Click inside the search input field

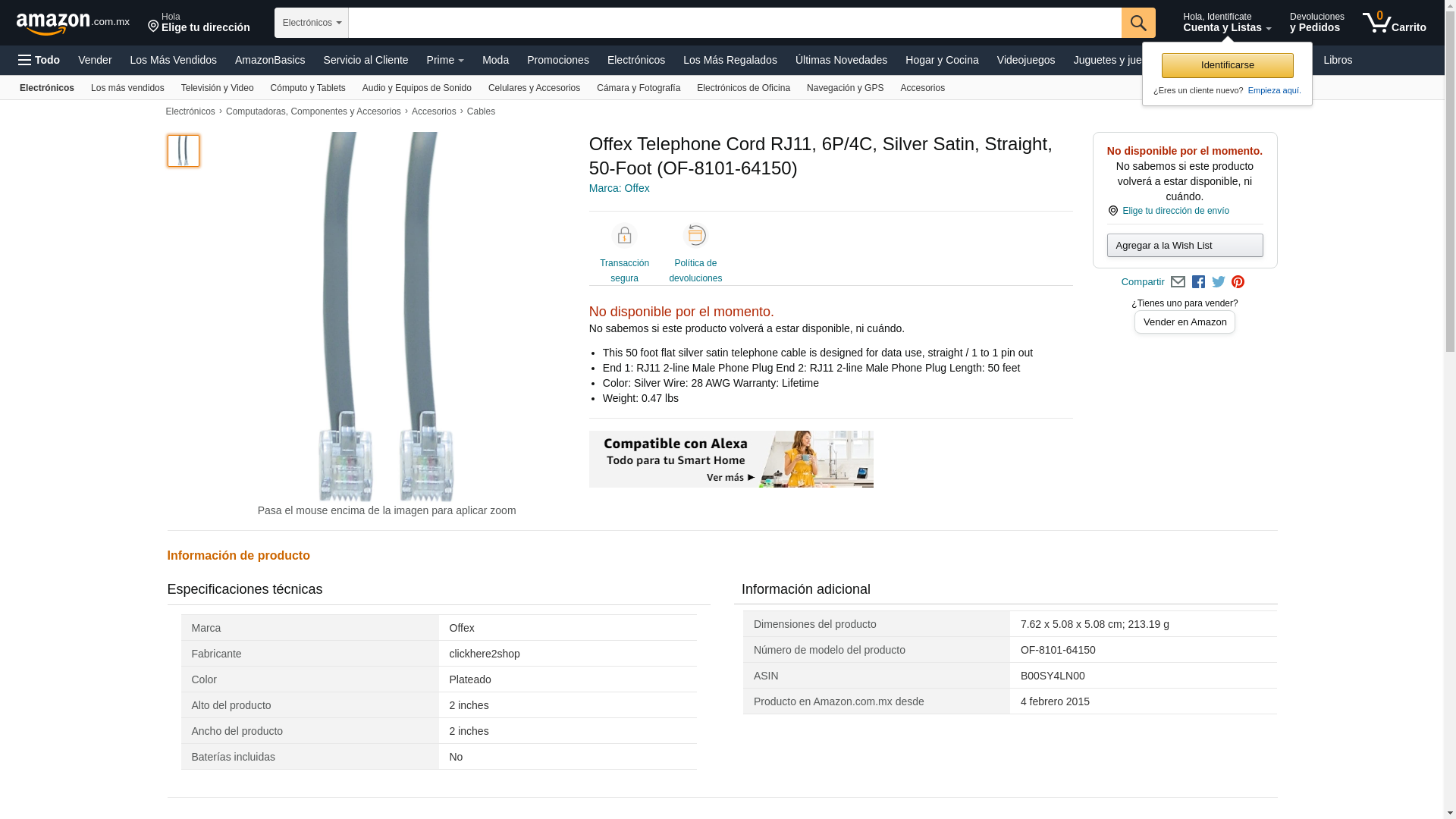point(734,23)
